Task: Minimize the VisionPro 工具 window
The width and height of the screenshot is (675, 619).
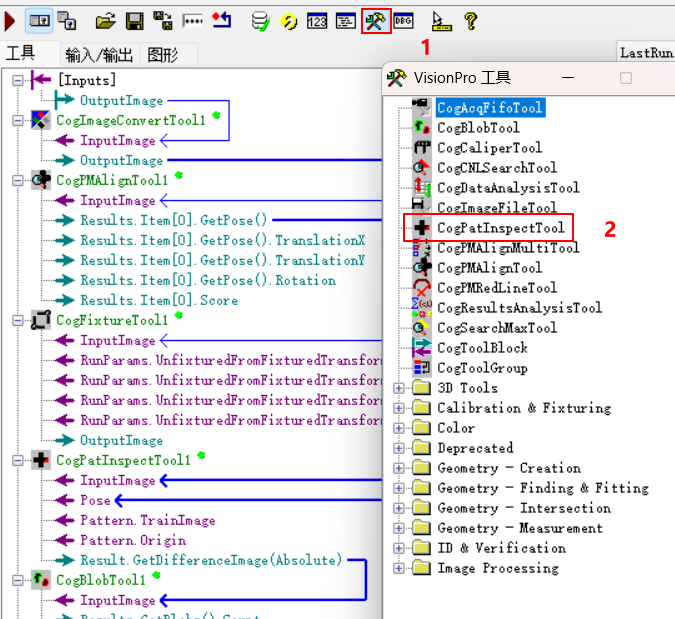Action: [568, 78]
